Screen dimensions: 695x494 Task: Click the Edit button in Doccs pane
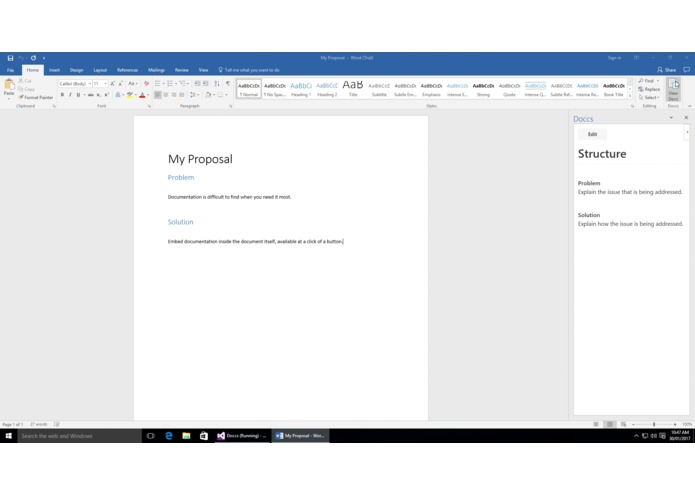click(592, 134)
